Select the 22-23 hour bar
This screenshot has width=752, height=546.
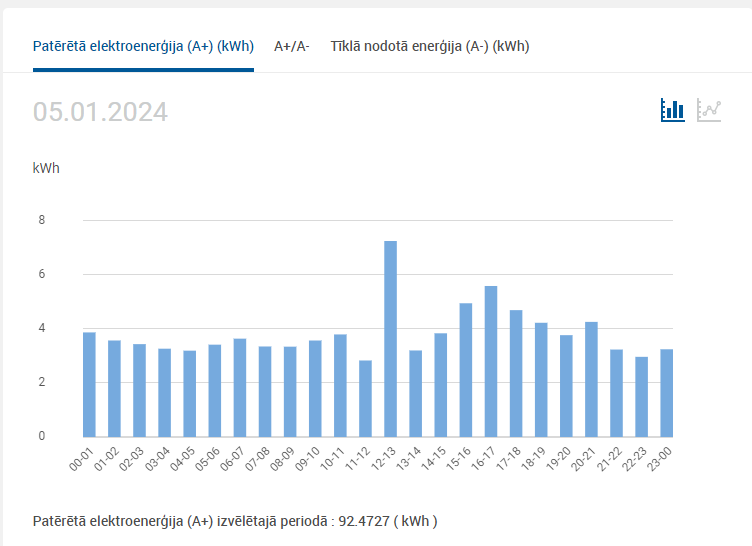(641, 397)
